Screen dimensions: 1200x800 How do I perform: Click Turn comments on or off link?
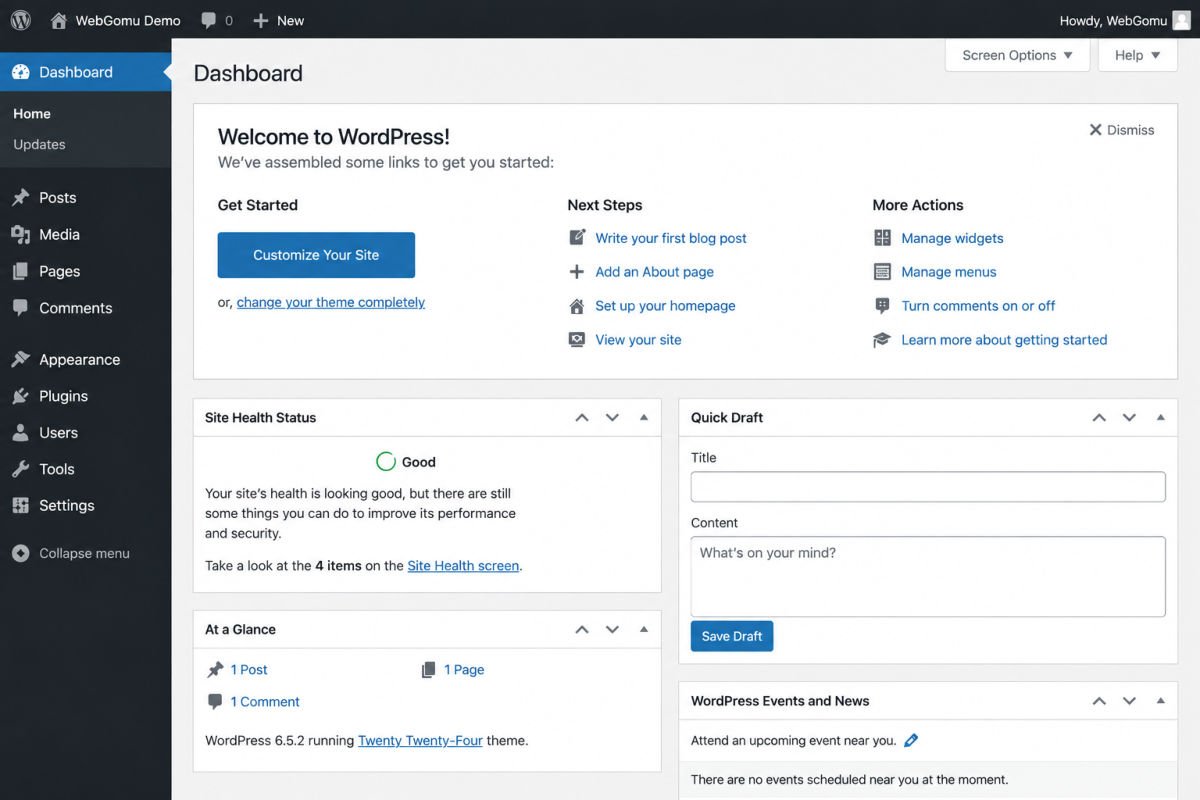coord(978,306)
